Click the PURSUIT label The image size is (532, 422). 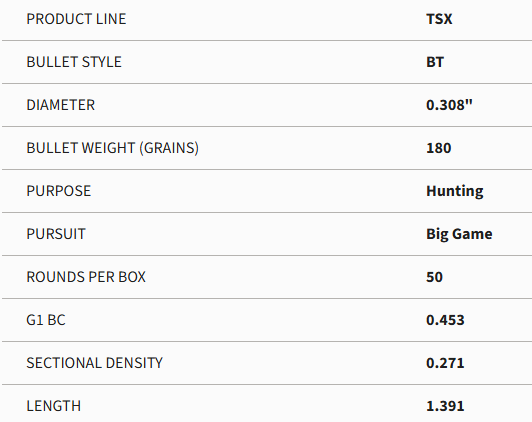pos(56,234)
